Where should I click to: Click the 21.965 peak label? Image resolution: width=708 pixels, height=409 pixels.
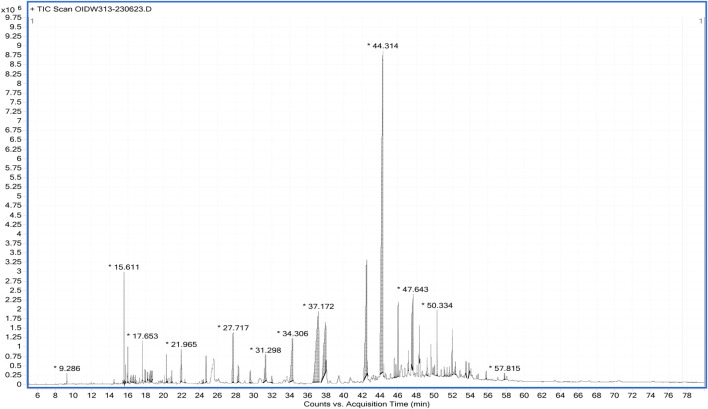(183, 344)
